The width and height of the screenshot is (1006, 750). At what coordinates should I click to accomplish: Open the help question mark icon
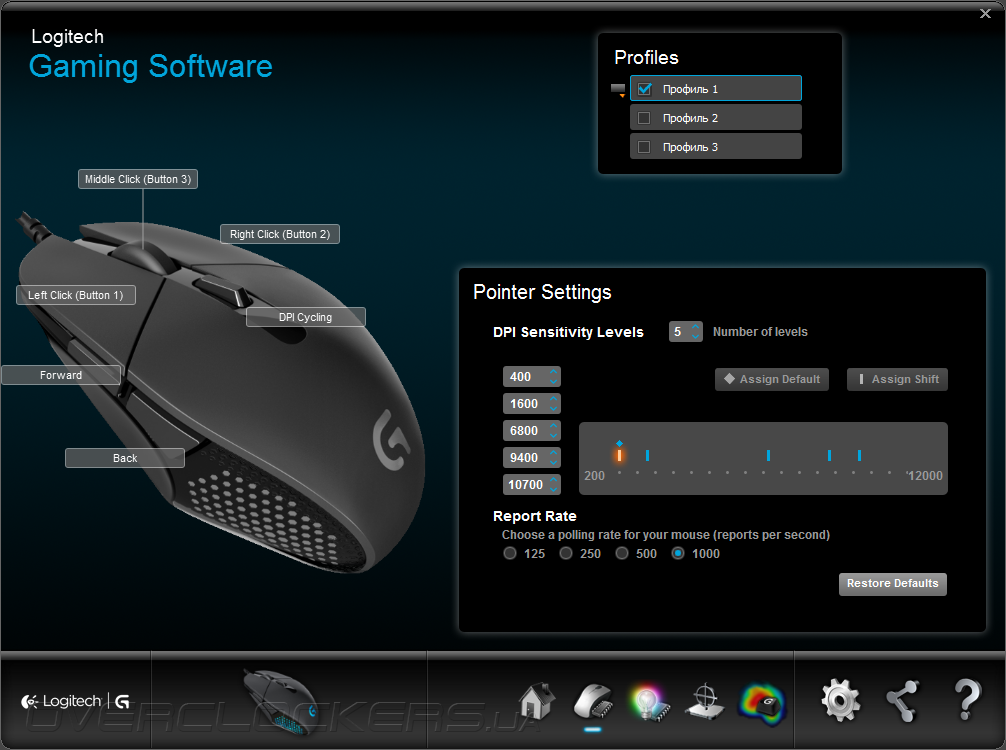click(967, 699)
